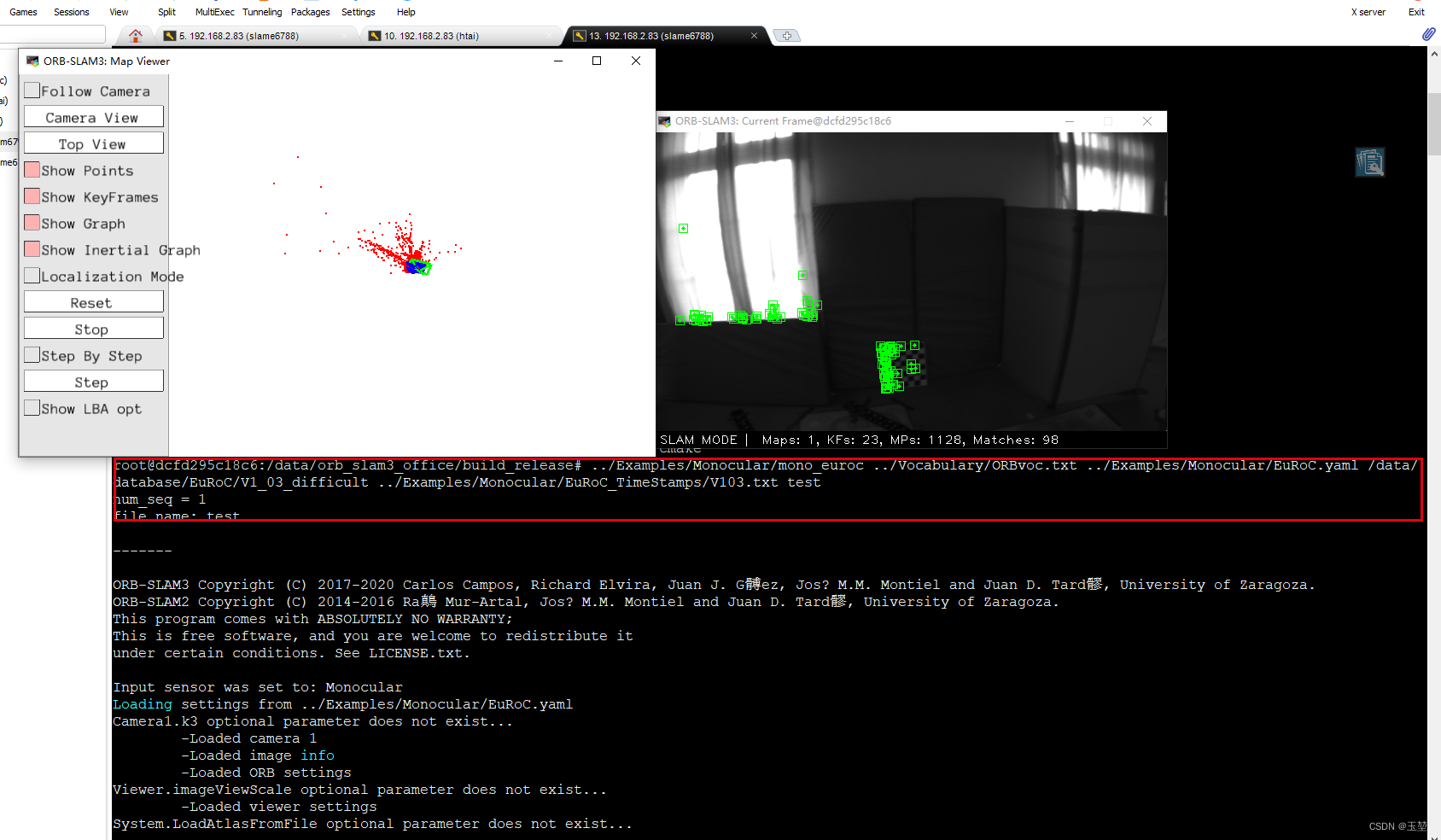1441x840 pixels.
Task: Open the Settings menu
Action: coord(358,12)
